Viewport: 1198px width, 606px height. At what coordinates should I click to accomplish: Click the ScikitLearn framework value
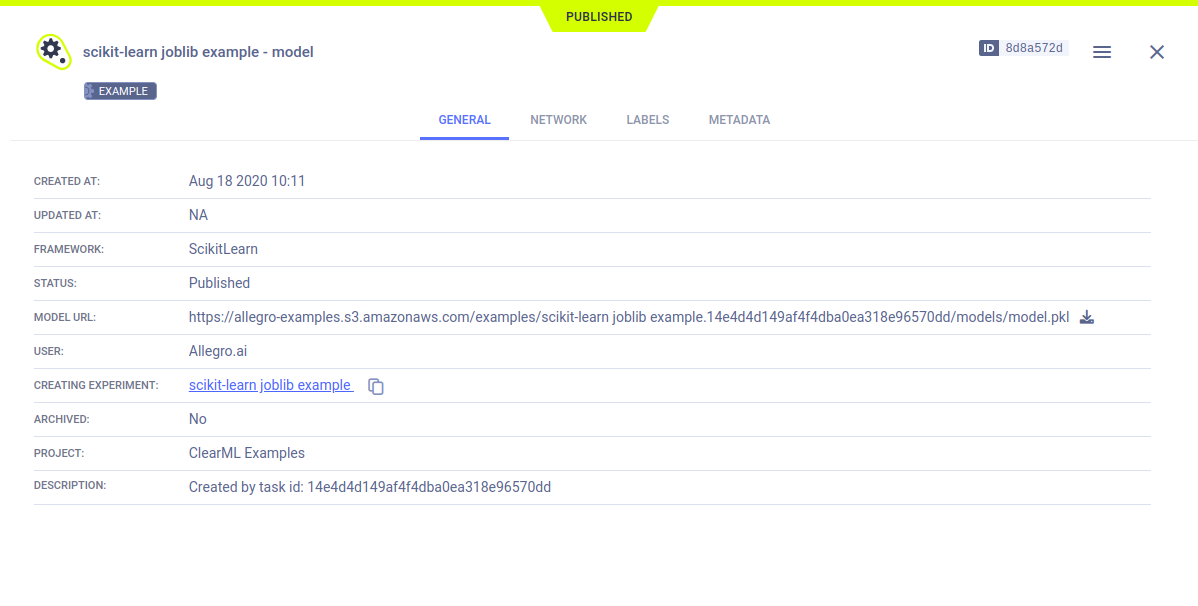(x=223, y=249)
